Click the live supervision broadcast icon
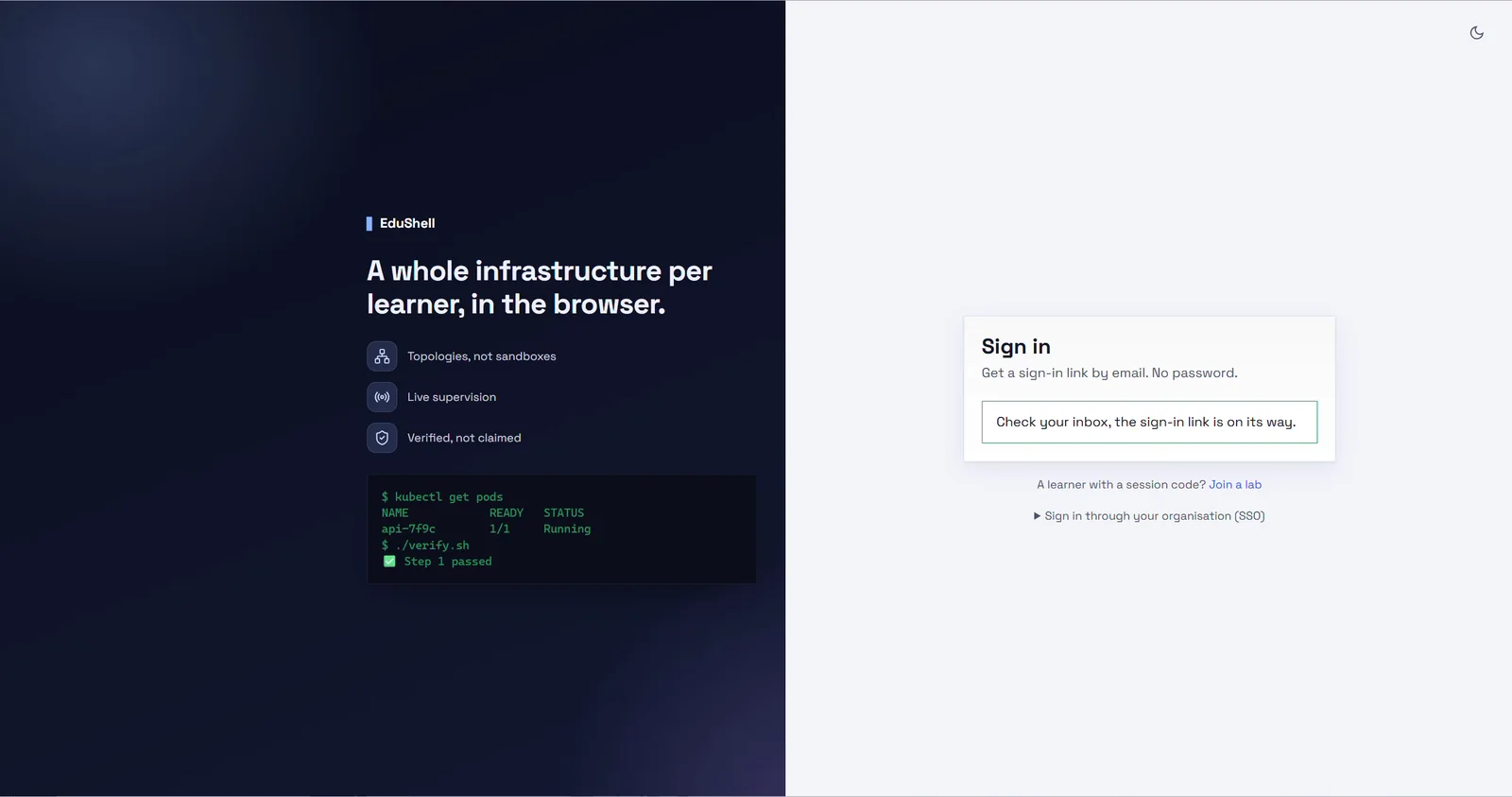1512x797 pixels. pyautogui.click(x=382, y=397)
